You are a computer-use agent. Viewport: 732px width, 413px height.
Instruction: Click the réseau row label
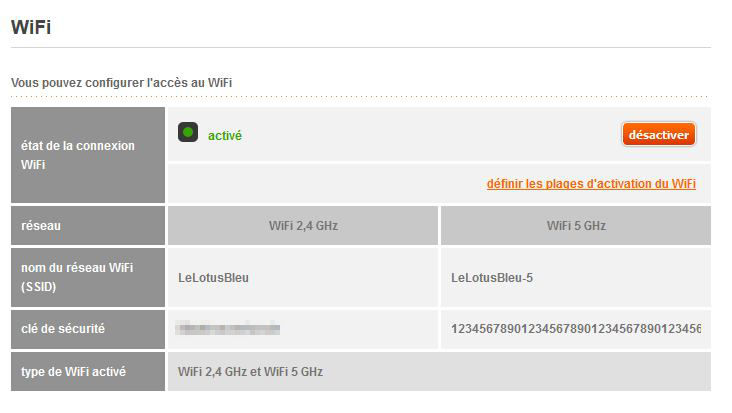click(x=41, y=226)
